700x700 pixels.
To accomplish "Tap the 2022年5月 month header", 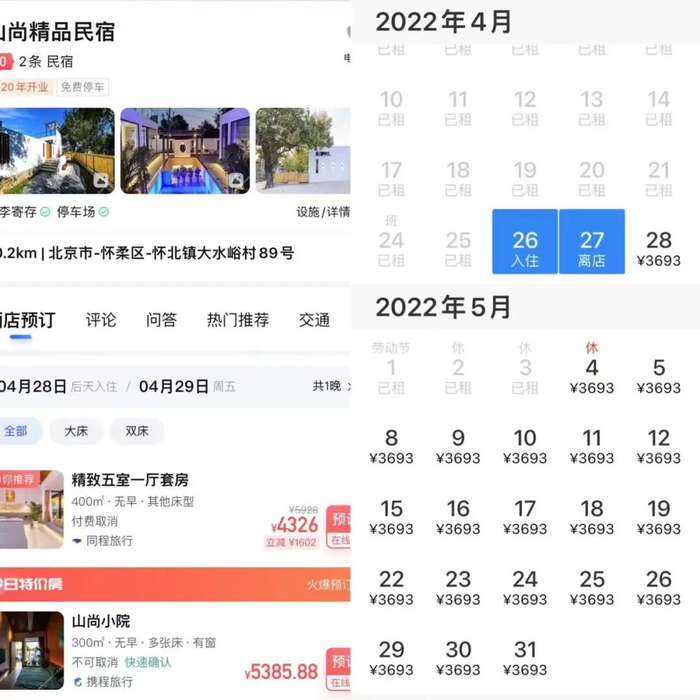I will click(443, 307).
